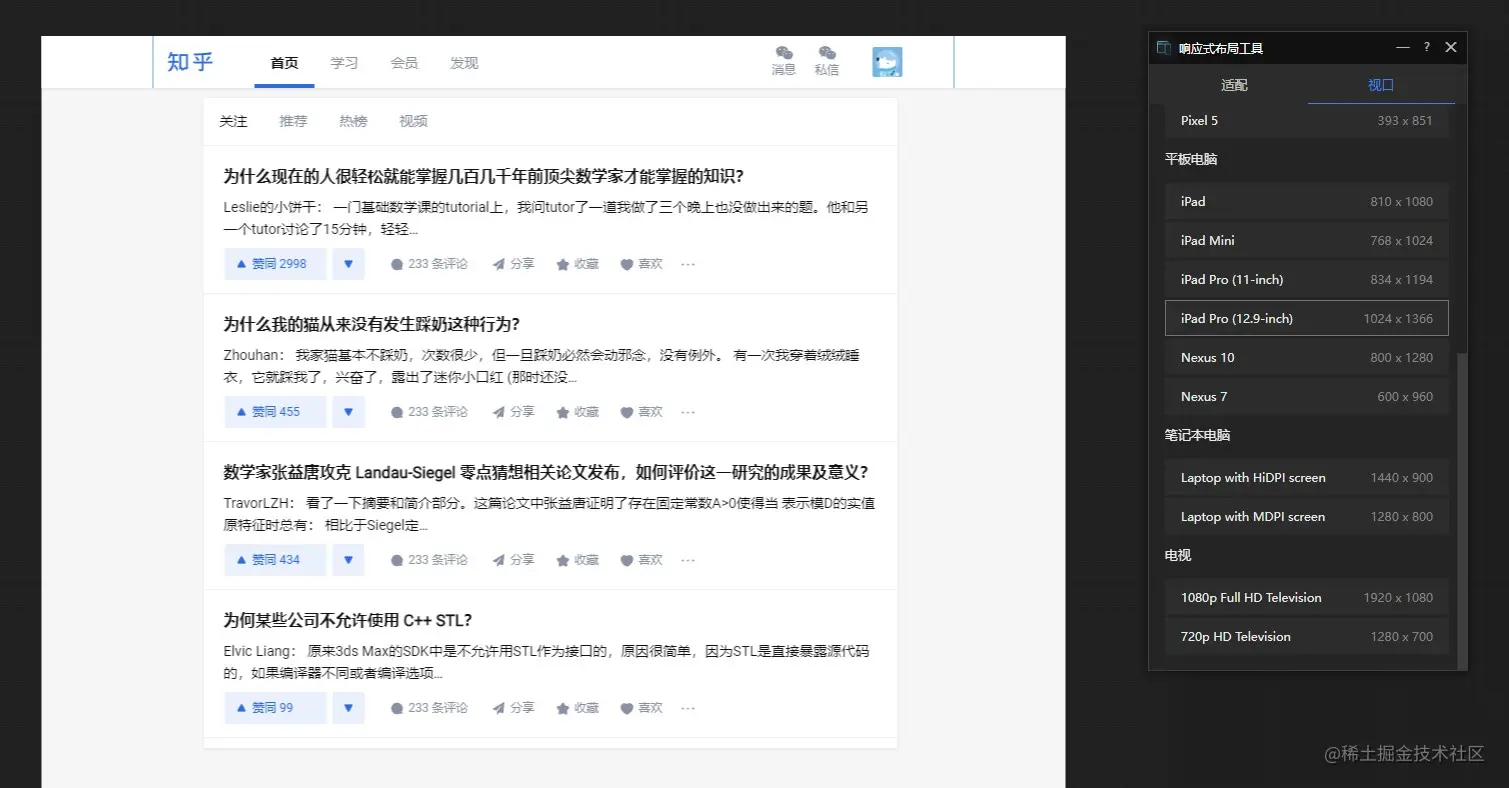Click 喜欢 on the 张益唐 post

pyautogui.click(x=641, y=560)
